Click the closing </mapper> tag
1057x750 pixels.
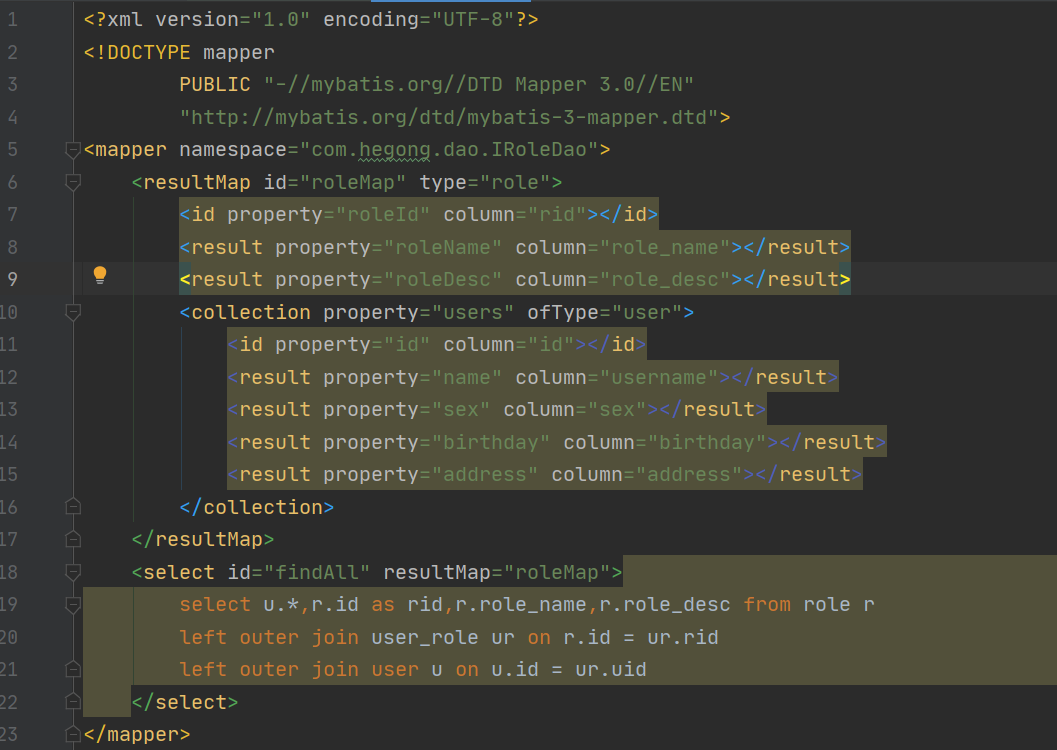pyautogui.click(x=137, y=734)
